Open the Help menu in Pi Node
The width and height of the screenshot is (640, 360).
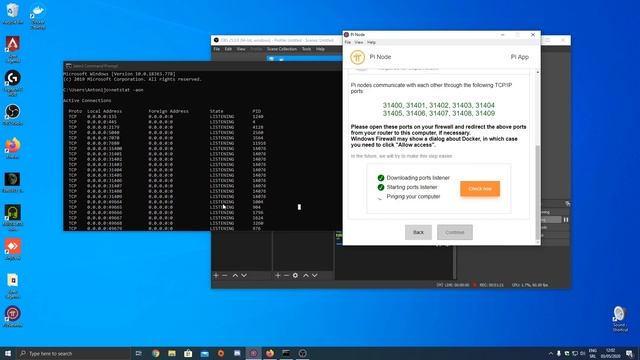371,42
